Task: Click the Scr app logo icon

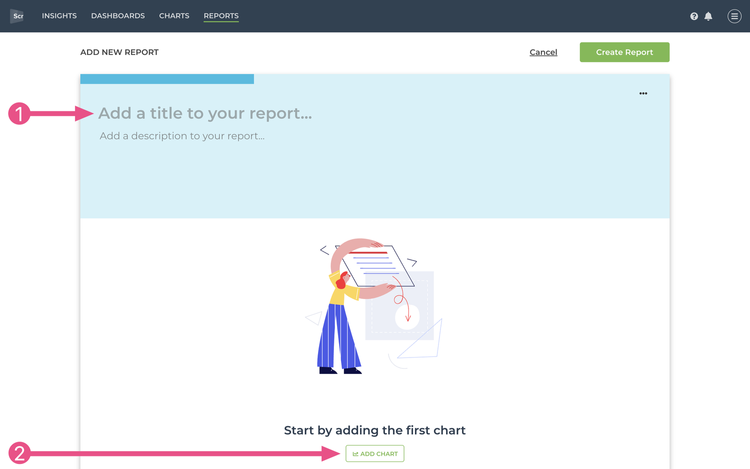Action: (17, 16)
